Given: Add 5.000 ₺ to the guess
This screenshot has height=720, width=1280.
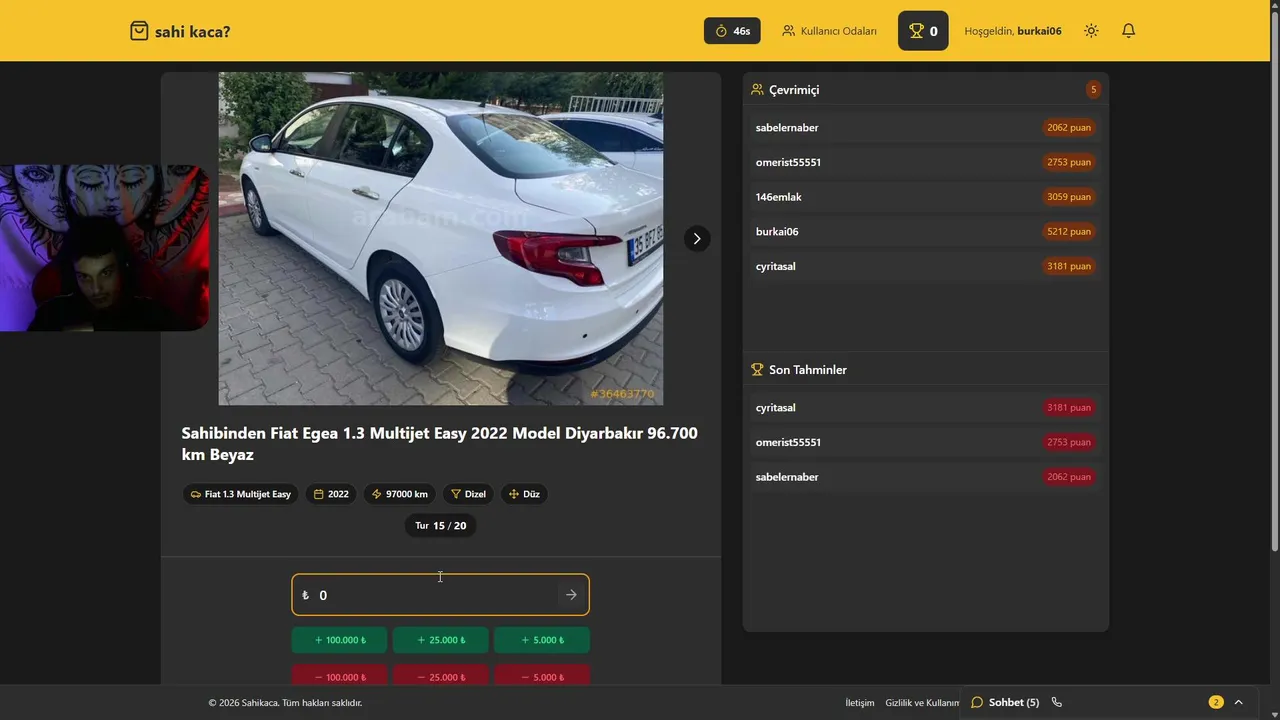Looking at the screenshot, I should [541, 640].
